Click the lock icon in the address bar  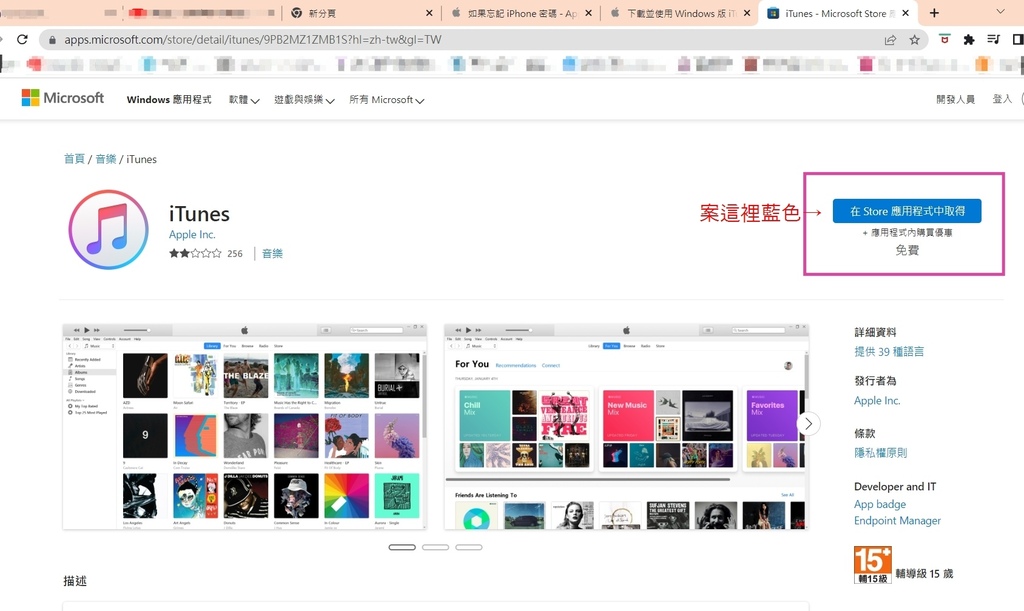click(x=52, y=40)
